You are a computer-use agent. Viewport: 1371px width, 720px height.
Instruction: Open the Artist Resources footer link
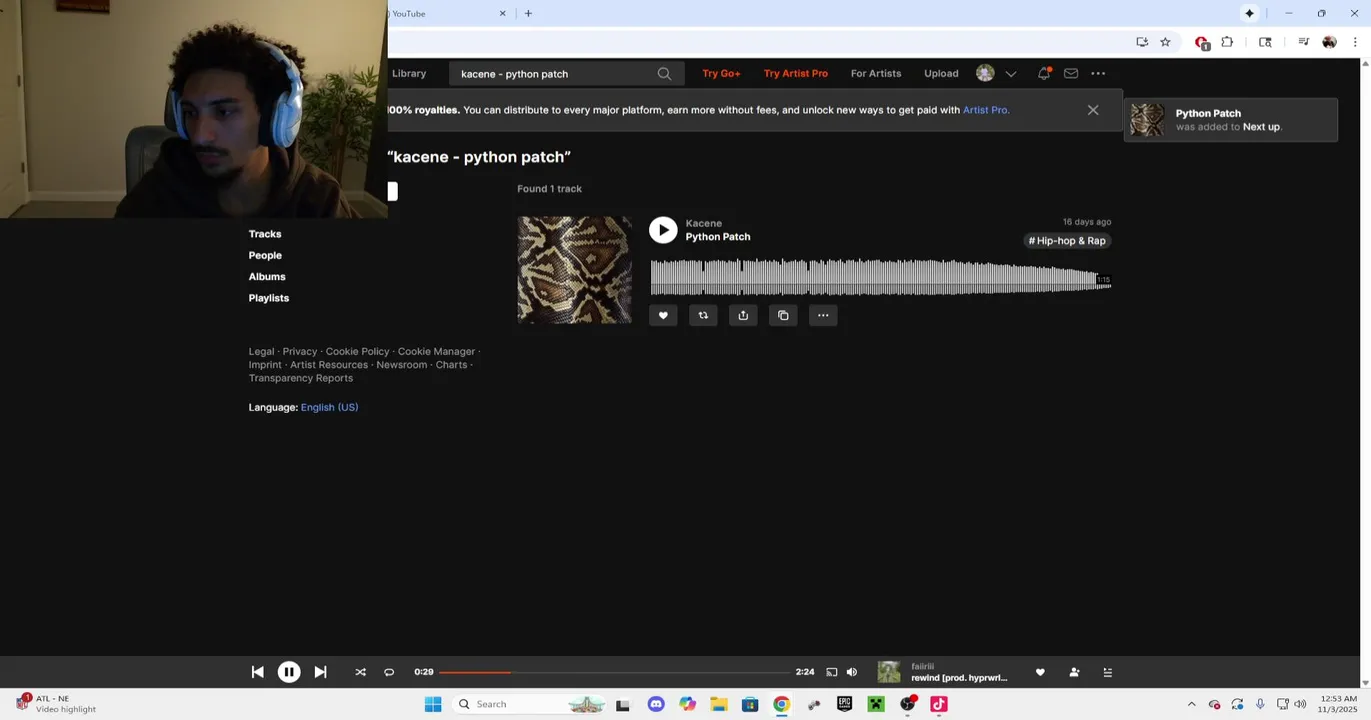329,365
